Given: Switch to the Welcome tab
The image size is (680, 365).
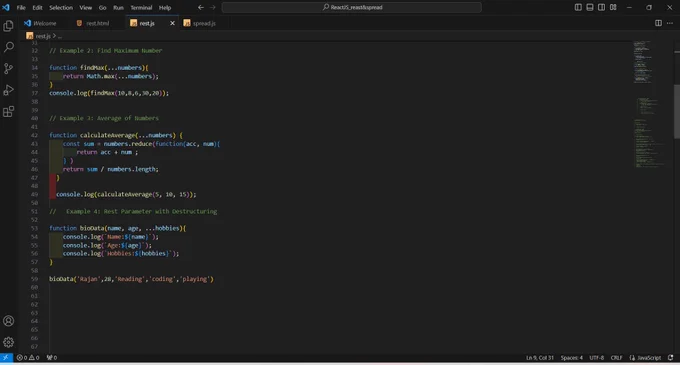Looking at the screenshot, I should click(x=40, y=23).
